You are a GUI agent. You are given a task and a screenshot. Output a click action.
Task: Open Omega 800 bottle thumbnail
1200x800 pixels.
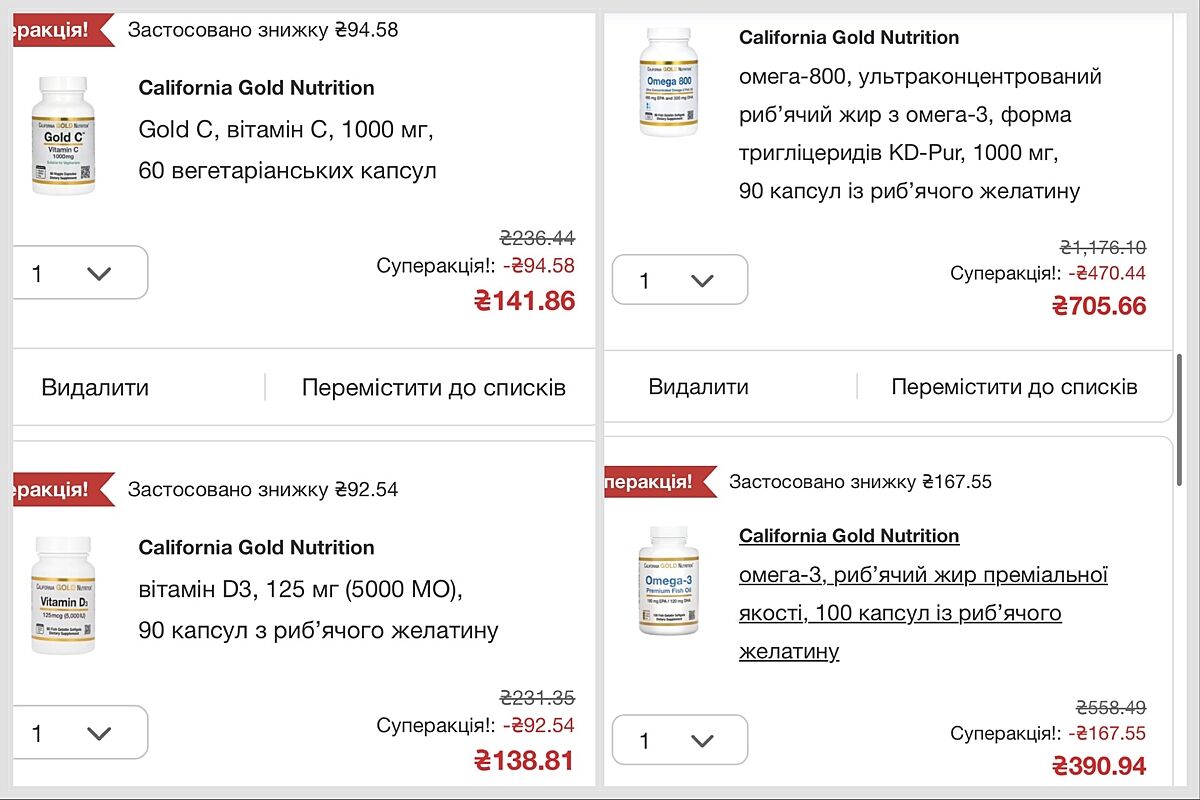[669, 81]
